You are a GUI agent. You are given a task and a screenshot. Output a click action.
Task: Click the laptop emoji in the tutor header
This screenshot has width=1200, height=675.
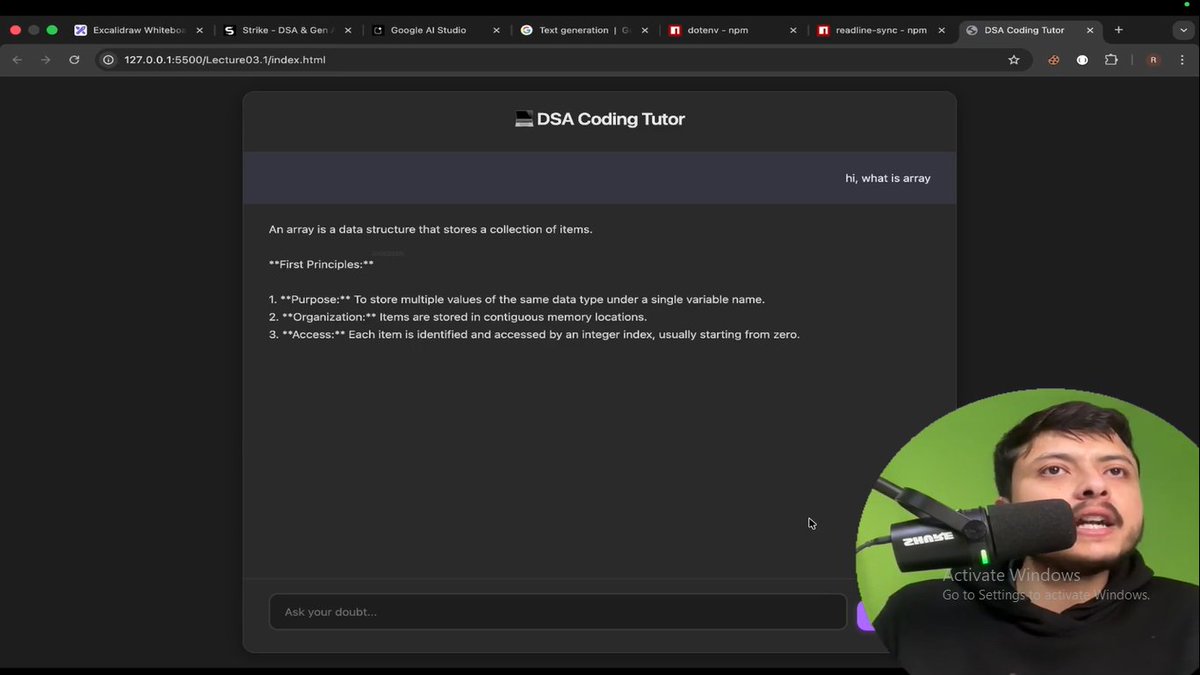tap(524, 119)
